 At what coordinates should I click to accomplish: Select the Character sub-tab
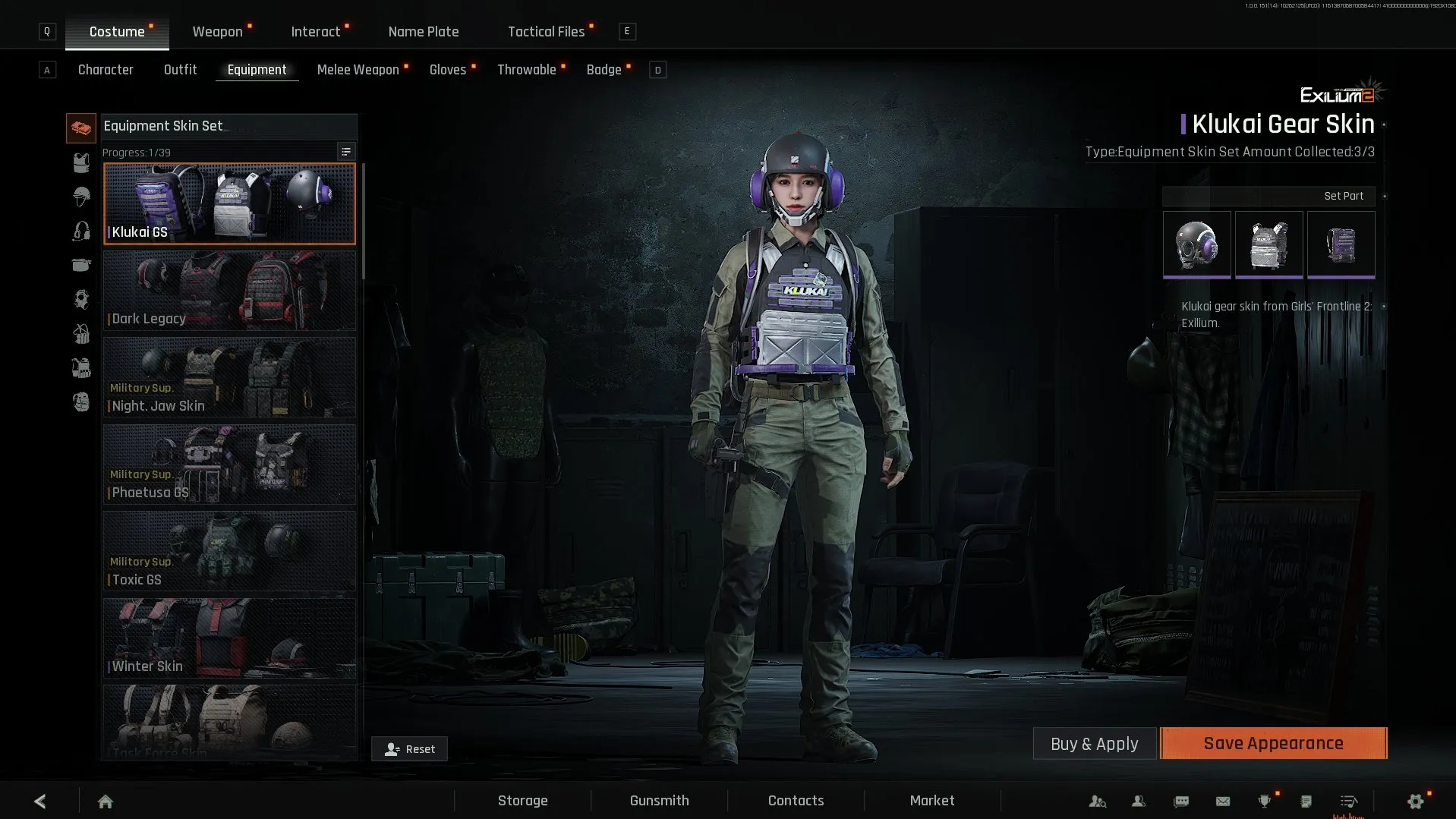[x=106, y=70]
